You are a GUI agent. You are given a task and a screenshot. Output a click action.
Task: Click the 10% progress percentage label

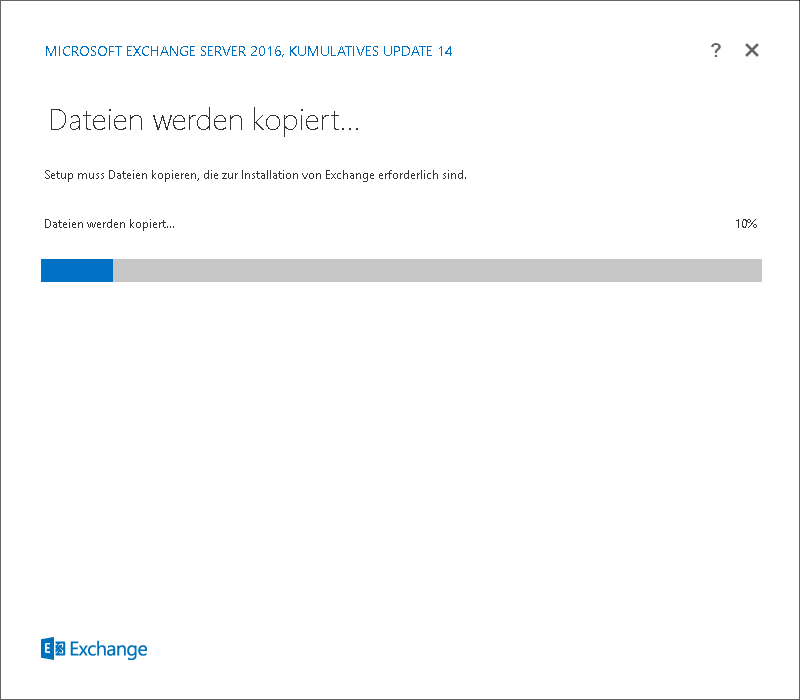pyautogui.click(x=745, y=224)
